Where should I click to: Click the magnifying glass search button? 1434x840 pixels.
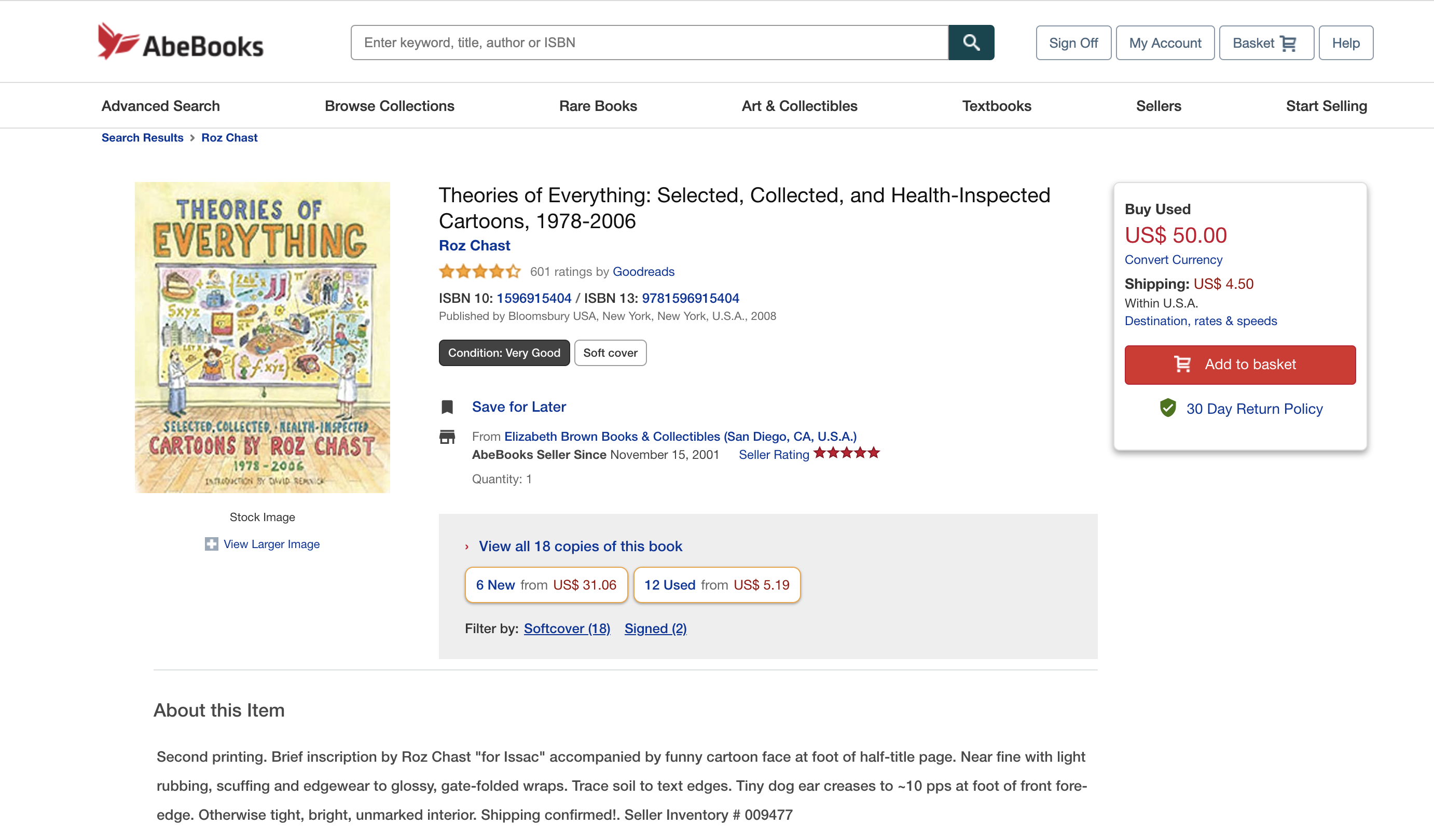(971, 43)
